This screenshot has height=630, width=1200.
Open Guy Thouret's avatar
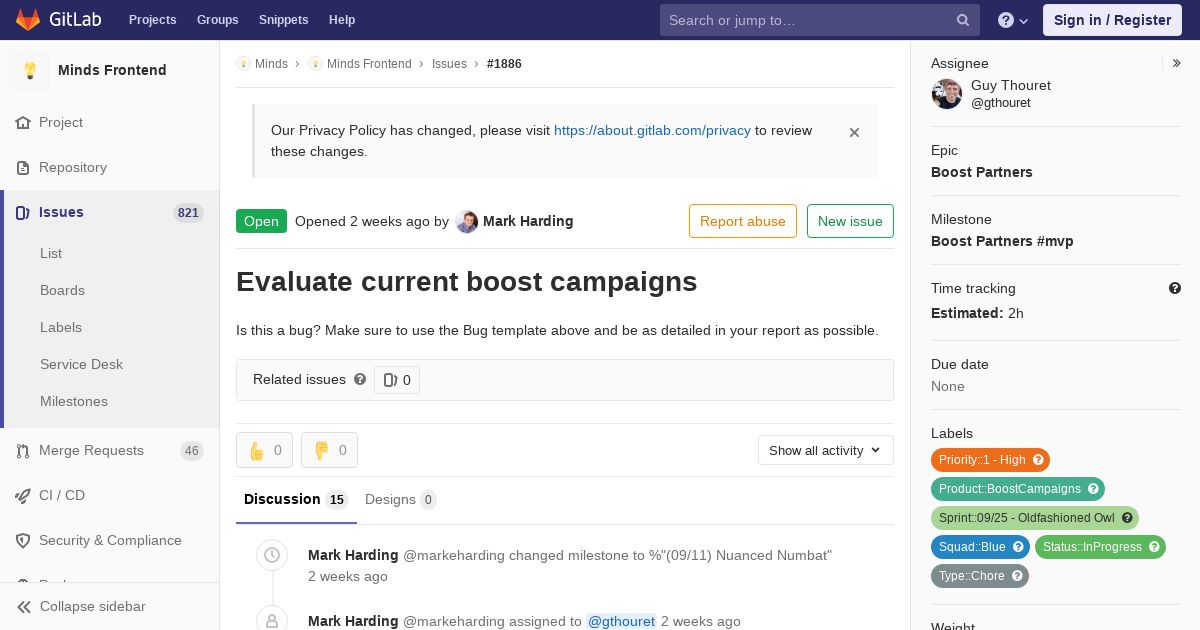pos(947,94)
